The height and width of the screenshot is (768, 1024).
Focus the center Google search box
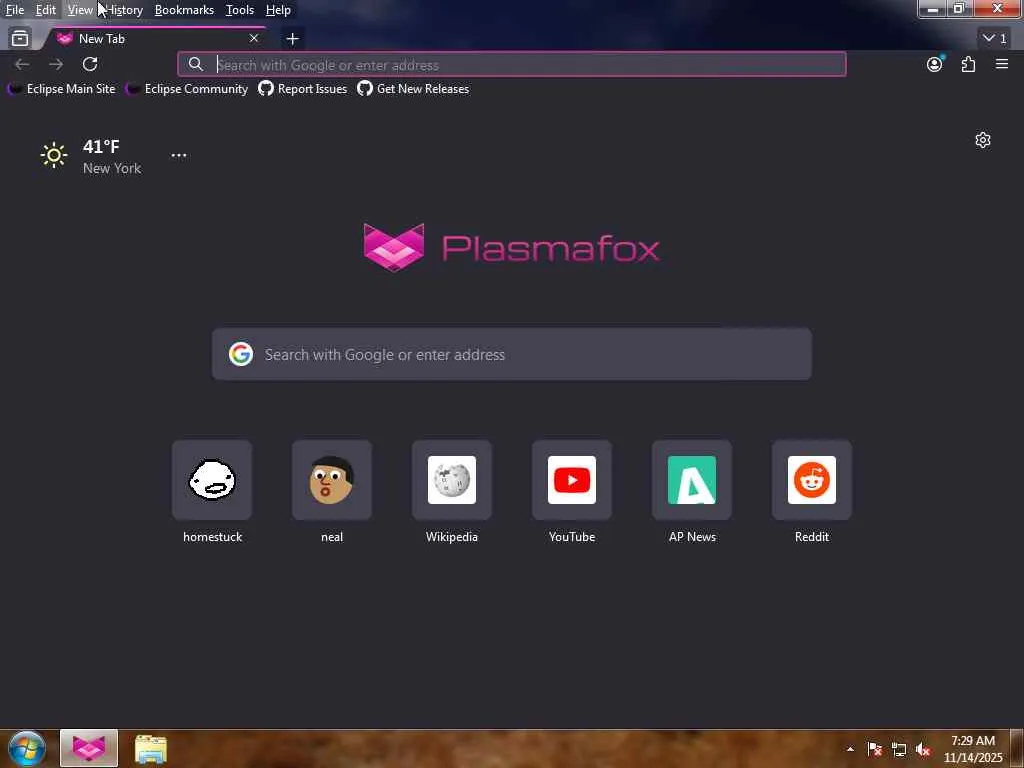tap(512, 354)
